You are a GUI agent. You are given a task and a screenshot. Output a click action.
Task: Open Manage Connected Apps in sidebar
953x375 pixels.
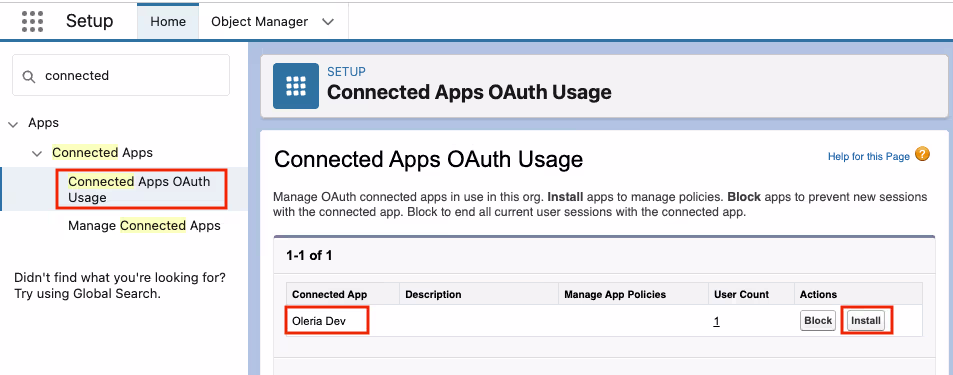[x=144, y=225]
